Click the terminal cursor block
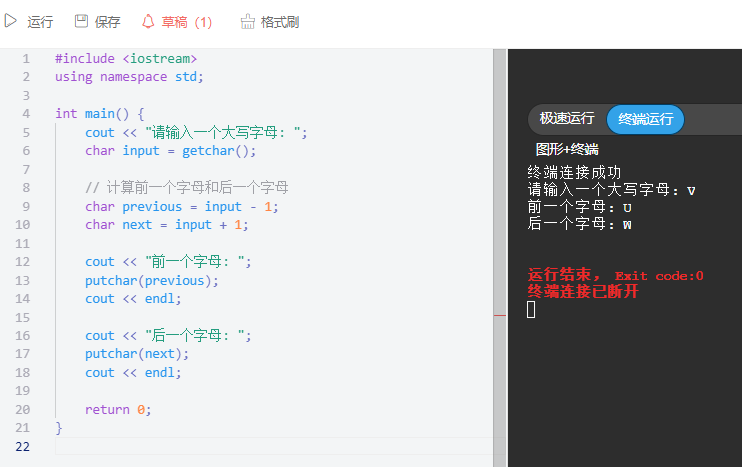 (531, 310)
